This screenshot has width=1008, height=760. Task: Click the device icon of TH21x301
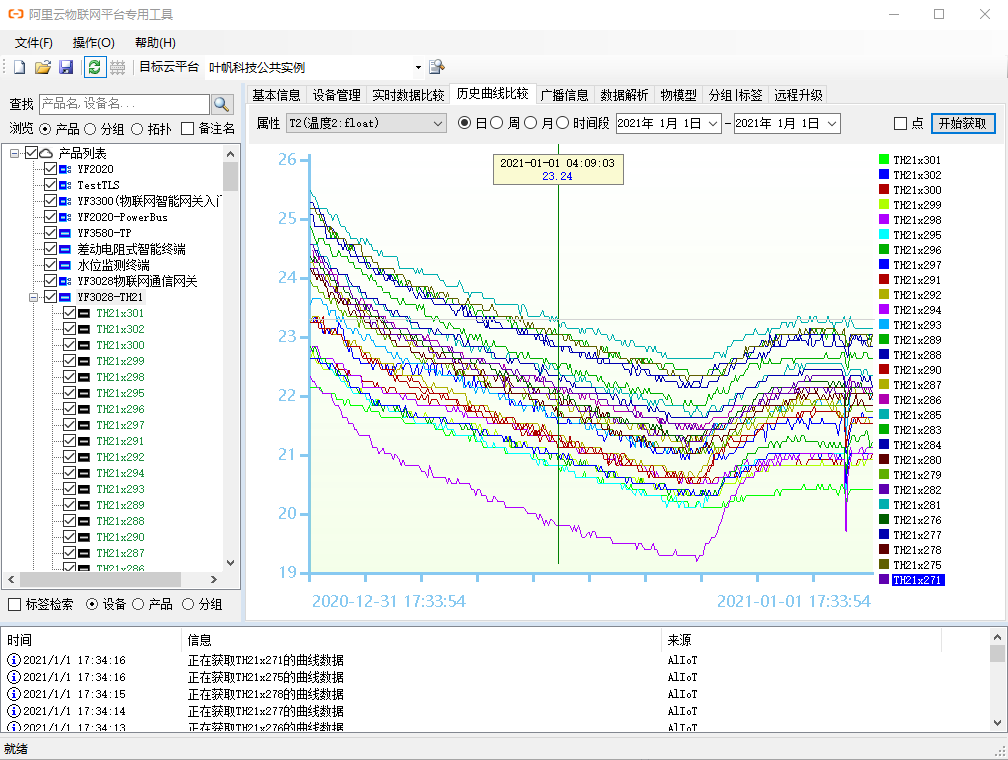[x=84, y=313]
